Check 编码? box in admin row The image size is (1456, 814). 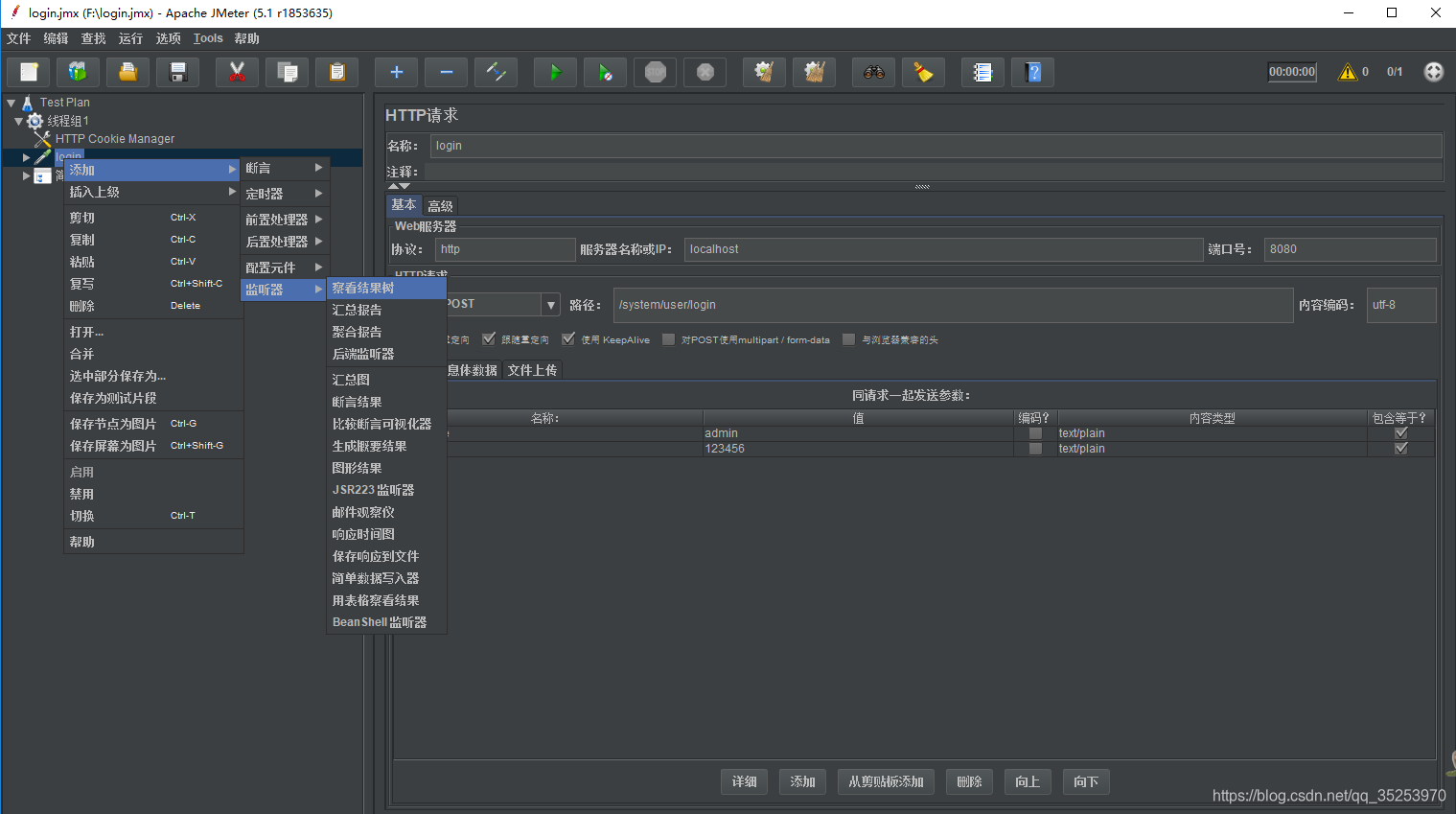[1035, 433]
